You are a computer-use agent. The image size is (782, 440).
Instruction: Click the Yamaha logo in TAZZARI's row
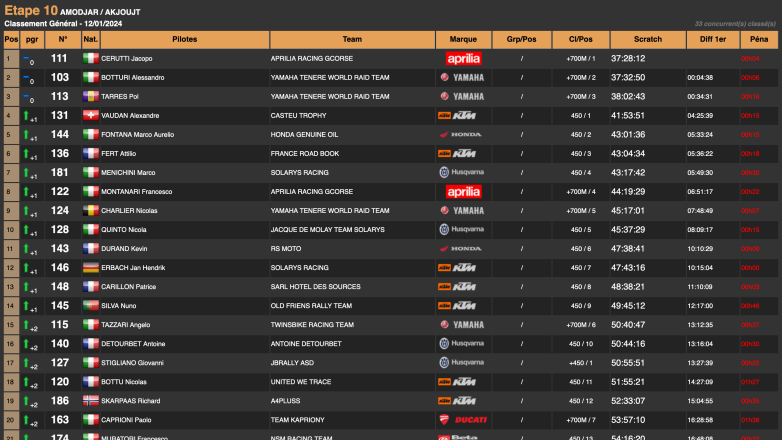click(x=462, y=325)
